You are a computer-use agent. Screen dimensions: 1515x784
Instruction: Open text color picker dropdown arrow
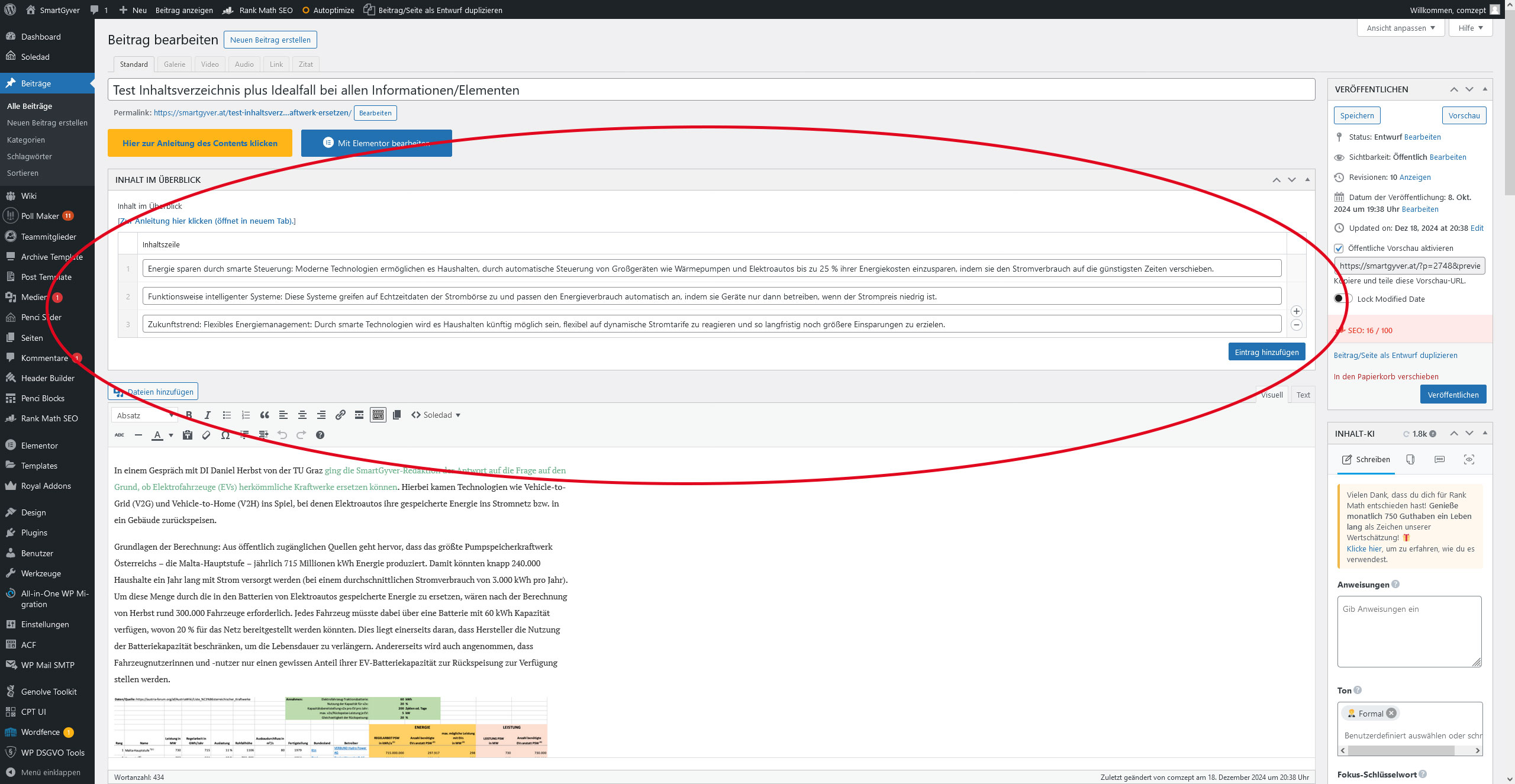[171, 435]
